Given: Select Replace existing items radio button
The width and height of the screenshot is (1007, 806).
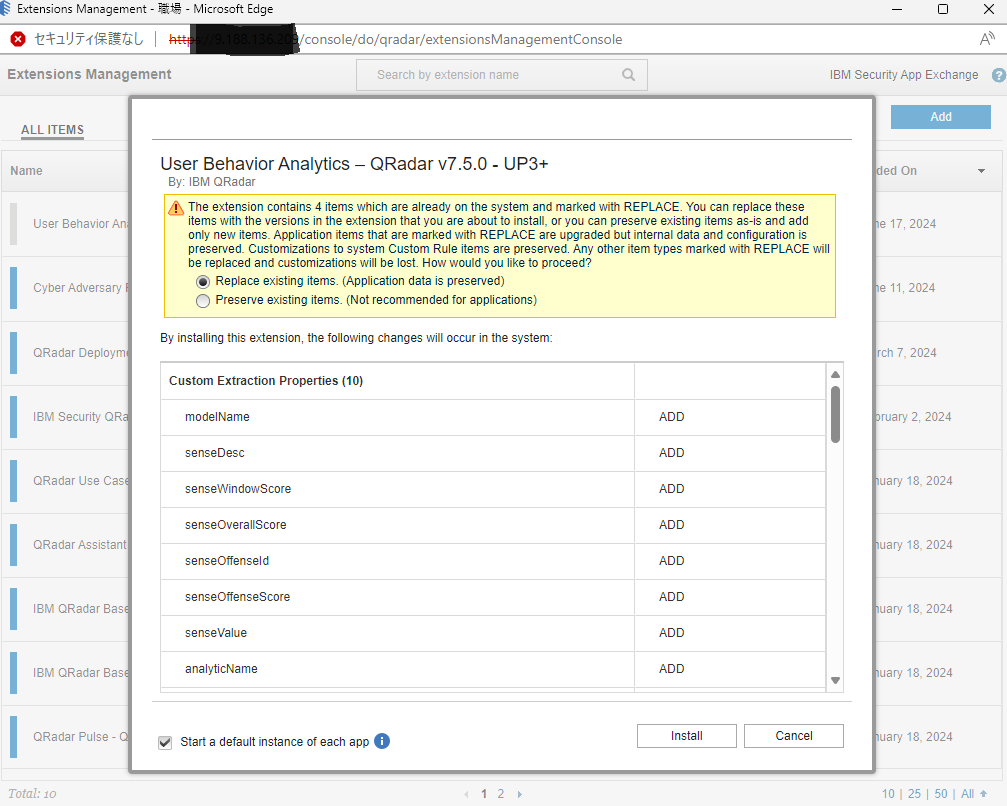Looking at the screenshot, I should [x=203, y=282].
